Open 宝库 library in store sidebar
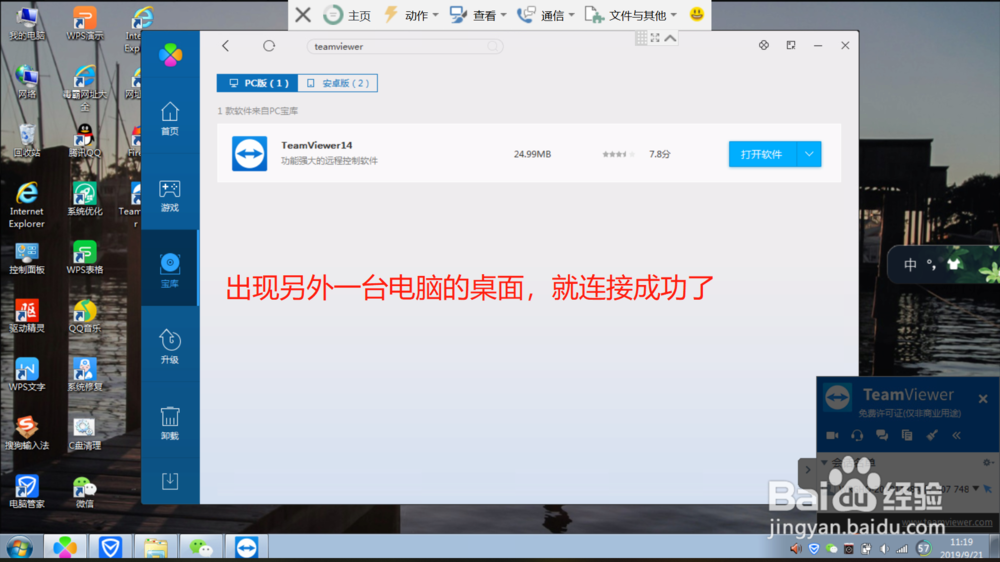 coord(170,270)
